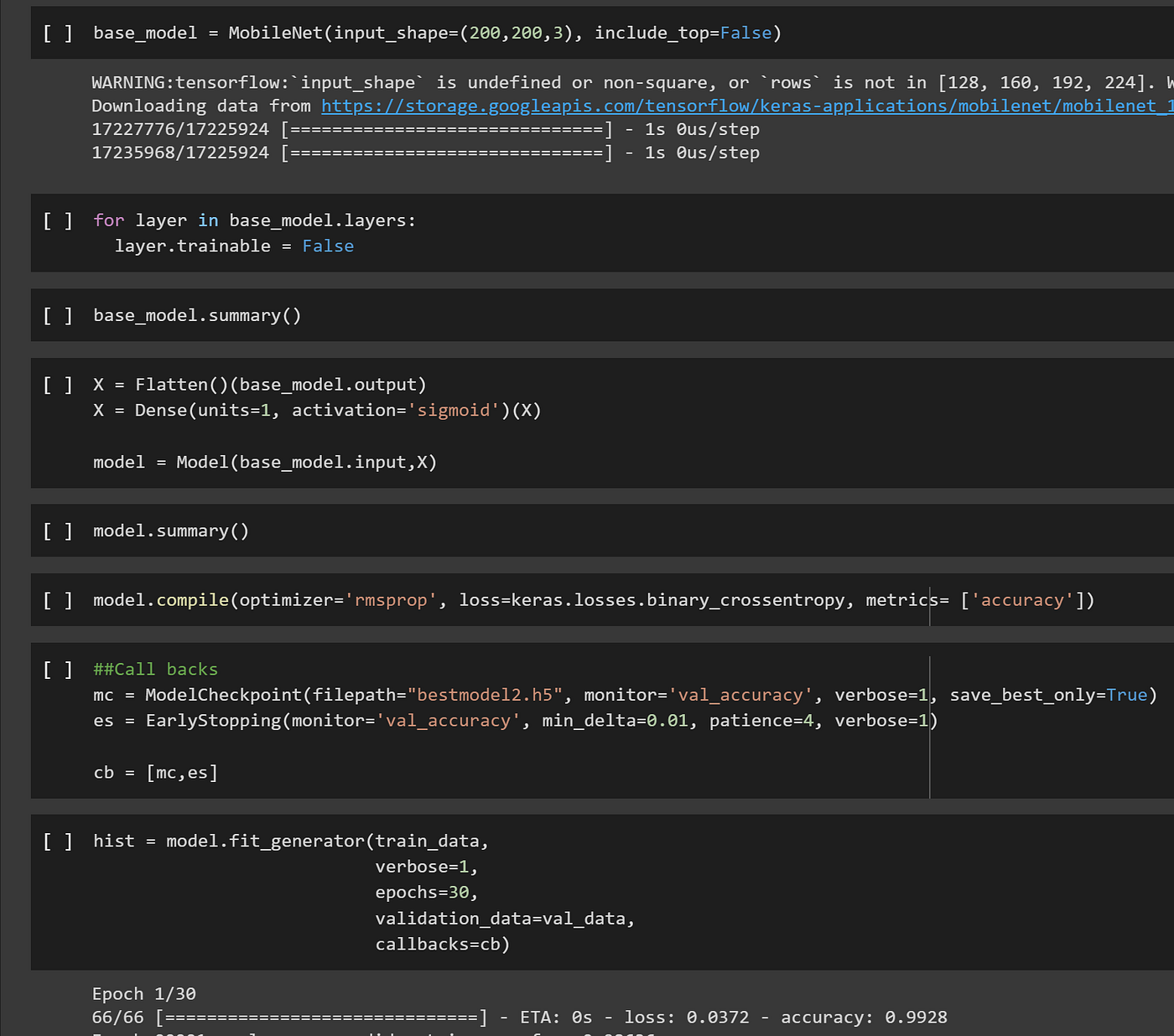
Task: Click the '66/66' training progress output line
Action: [519, 1018]
